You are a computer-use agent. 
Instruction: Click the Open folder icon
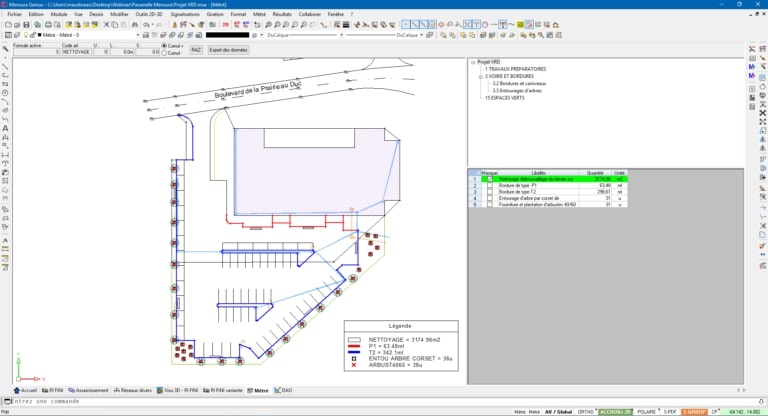(15, 24)
